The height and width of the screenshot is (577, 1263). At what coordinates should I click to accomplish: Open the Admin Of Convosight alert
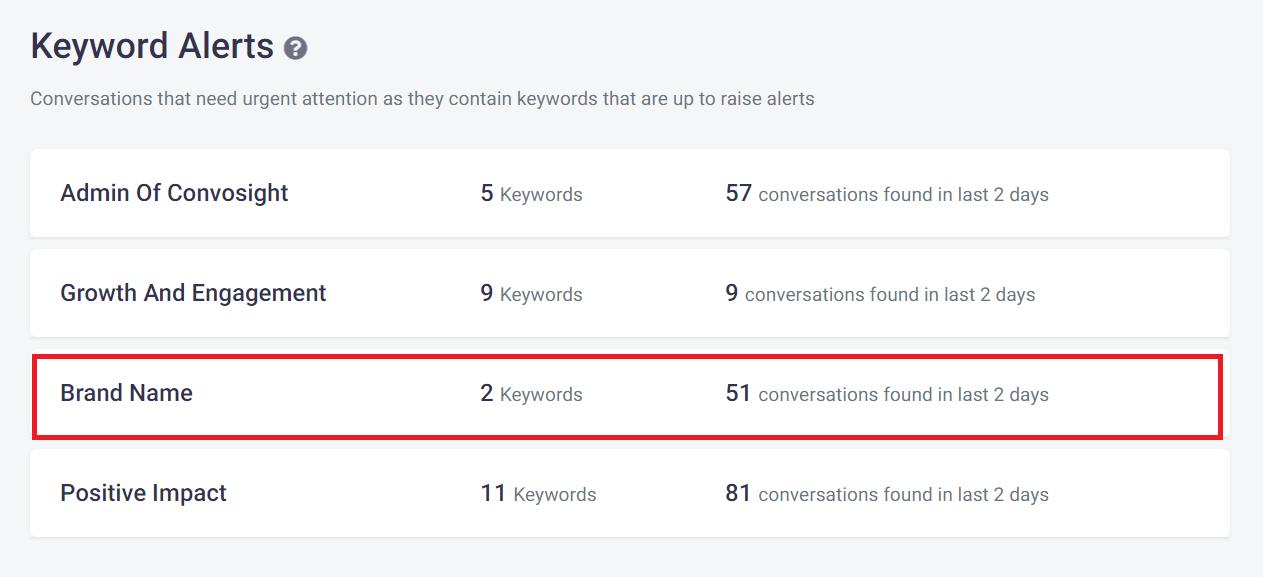[x=174, y=193]
